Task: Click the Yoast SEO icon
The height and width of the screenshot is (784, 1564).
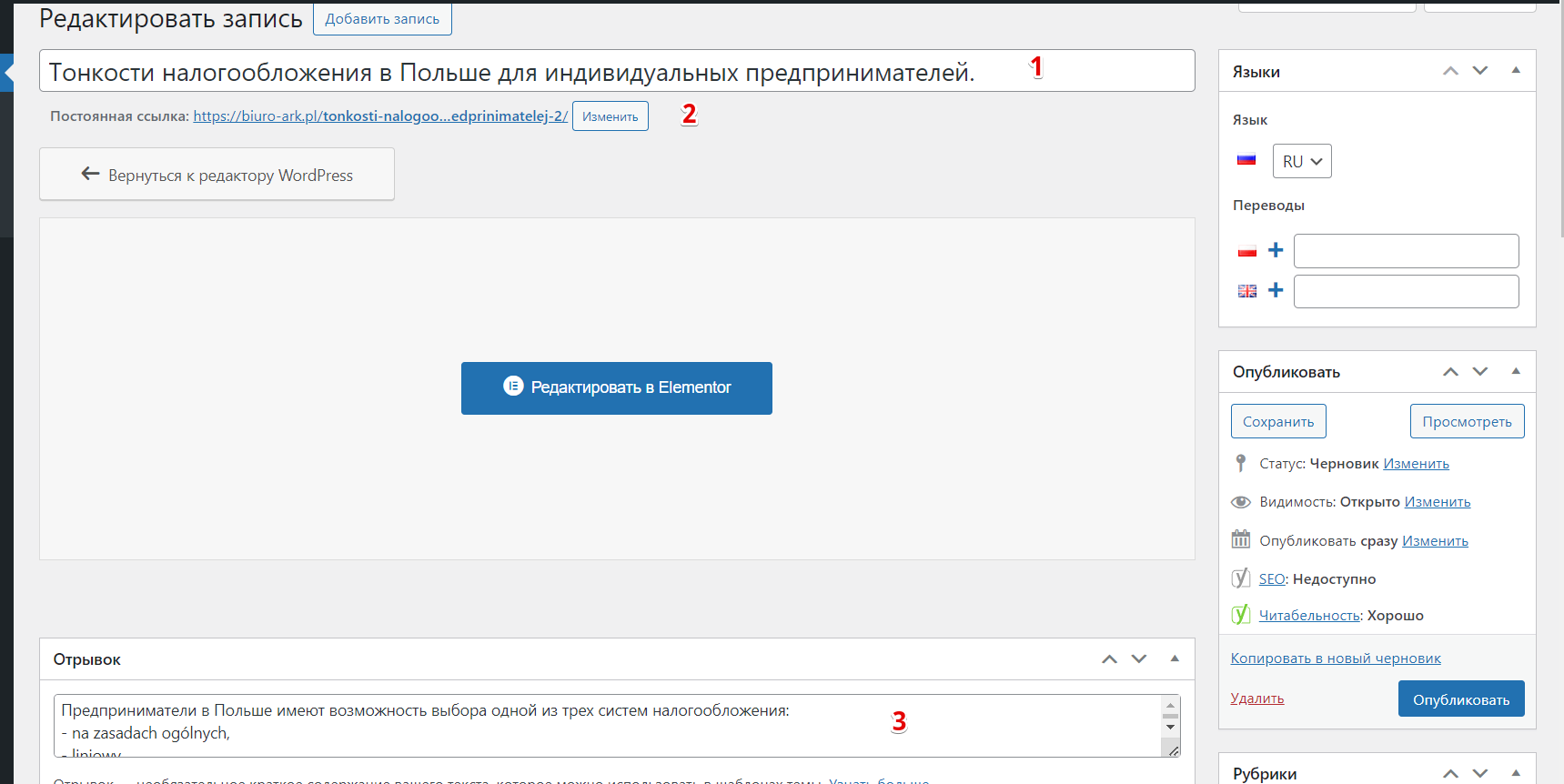Action: pos(1240,578)
